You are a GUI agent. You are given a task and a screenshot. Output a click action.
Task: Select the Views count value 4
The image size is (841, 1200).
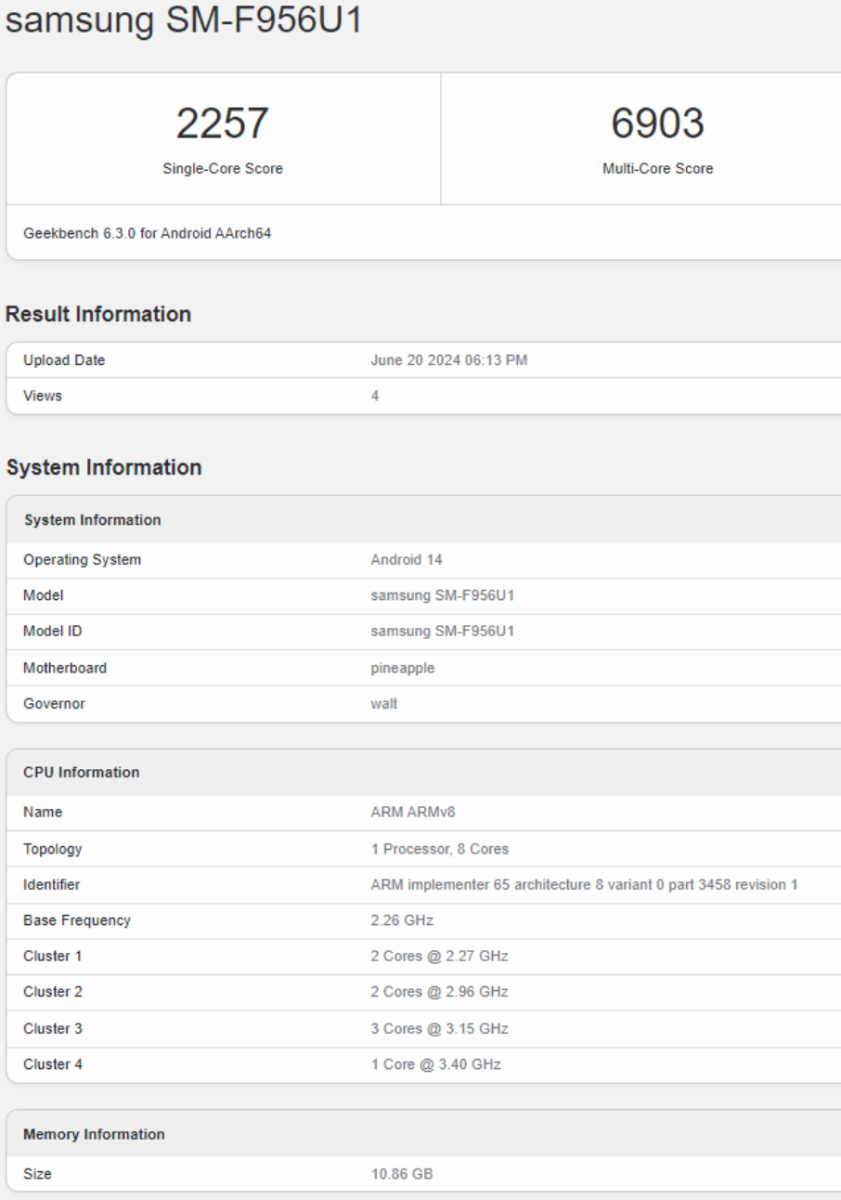click(x=375, y=396)
